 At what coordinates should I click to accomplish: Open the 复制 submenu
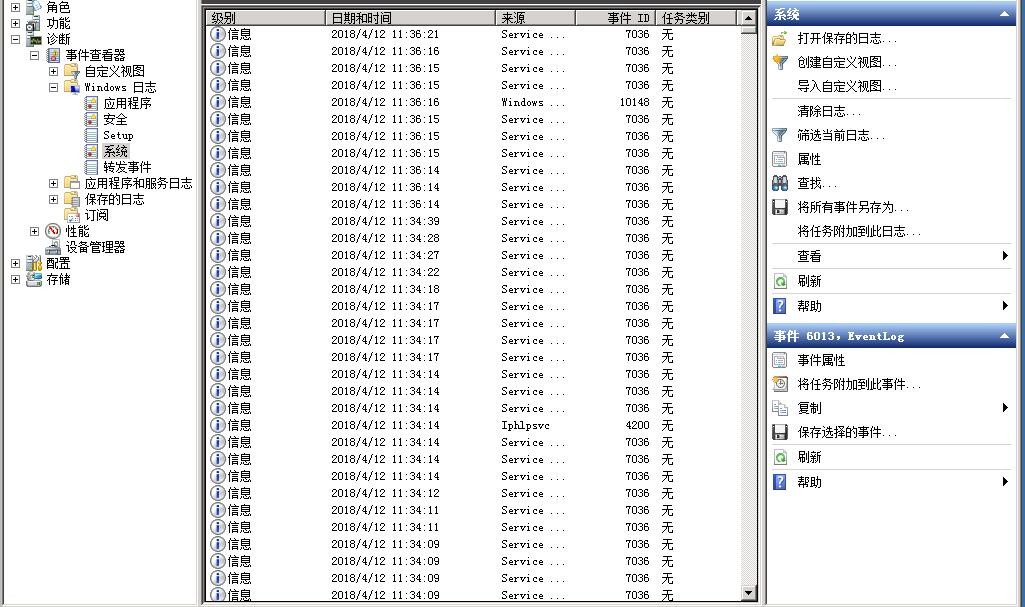click(1005, 408)
